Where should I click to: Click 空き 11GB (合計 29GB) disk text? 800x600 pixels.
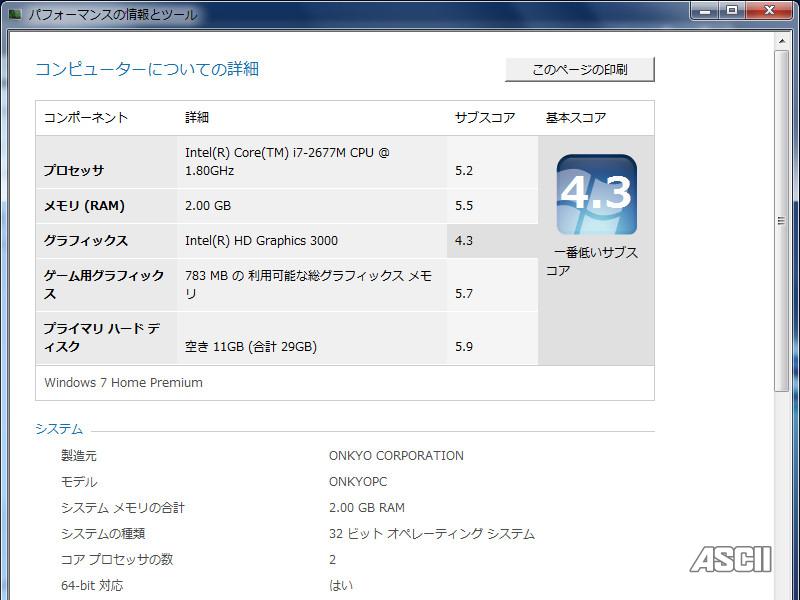[x=251, y=347]
